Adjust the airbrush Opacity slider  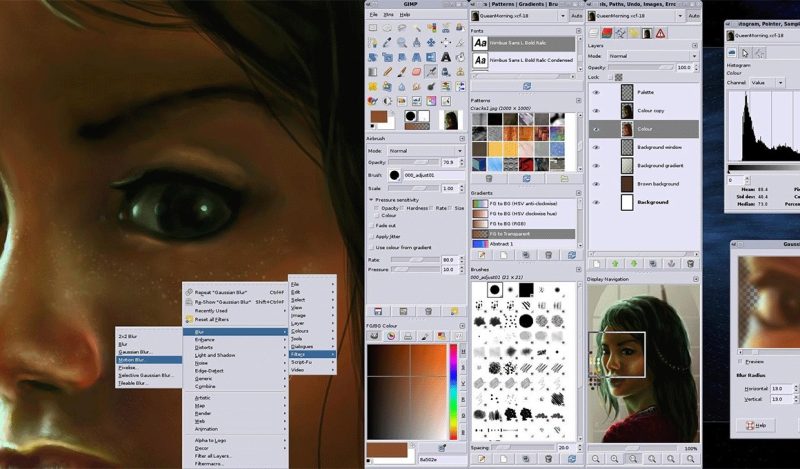[414, 162]
